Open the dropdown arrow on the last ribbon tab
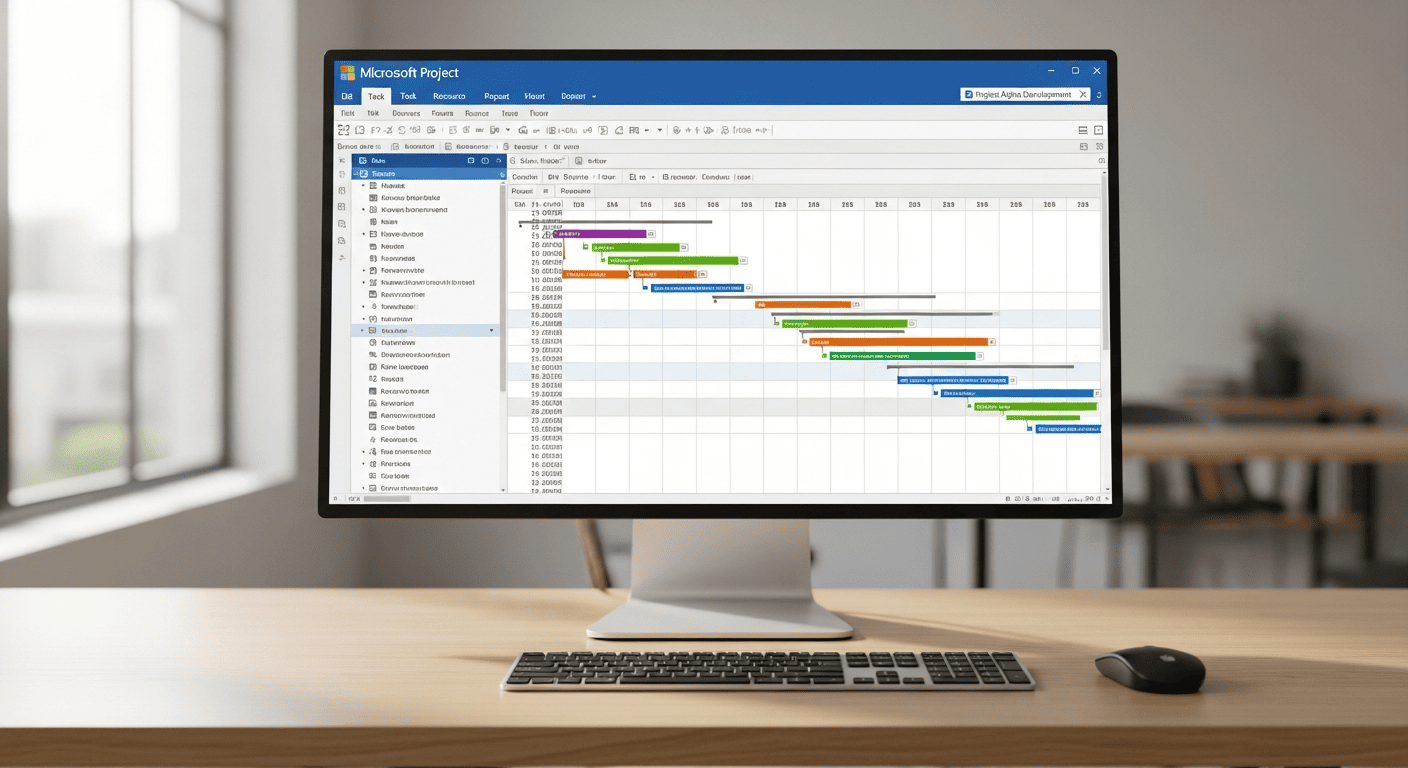 pyautogui.click(x=594, y=97)
